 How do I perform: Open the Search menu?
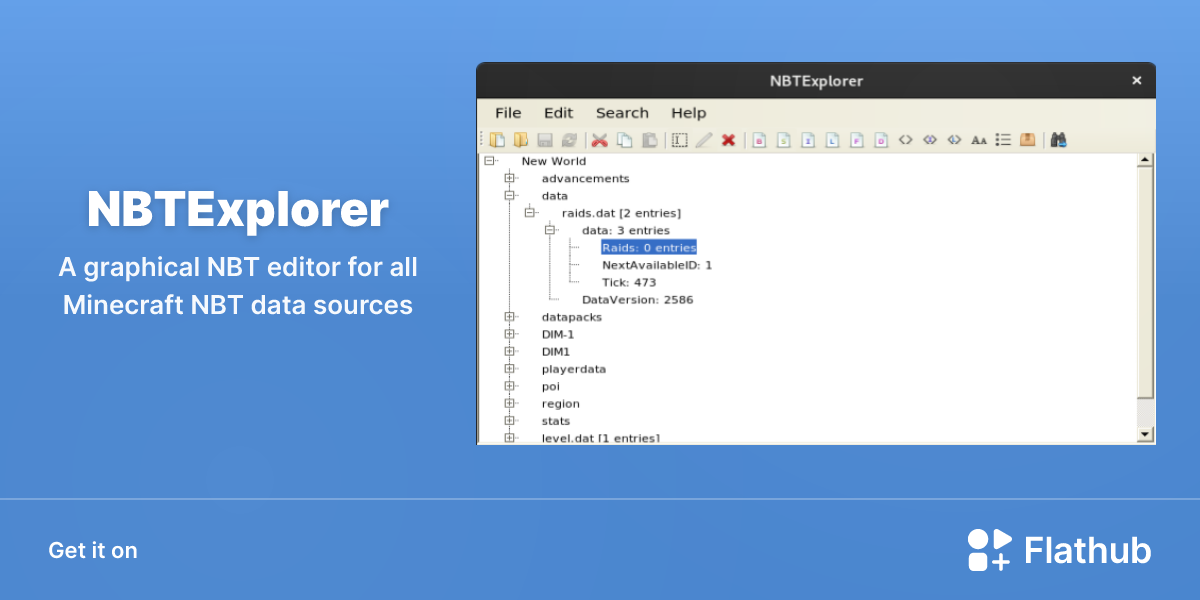tap(622, 113)
